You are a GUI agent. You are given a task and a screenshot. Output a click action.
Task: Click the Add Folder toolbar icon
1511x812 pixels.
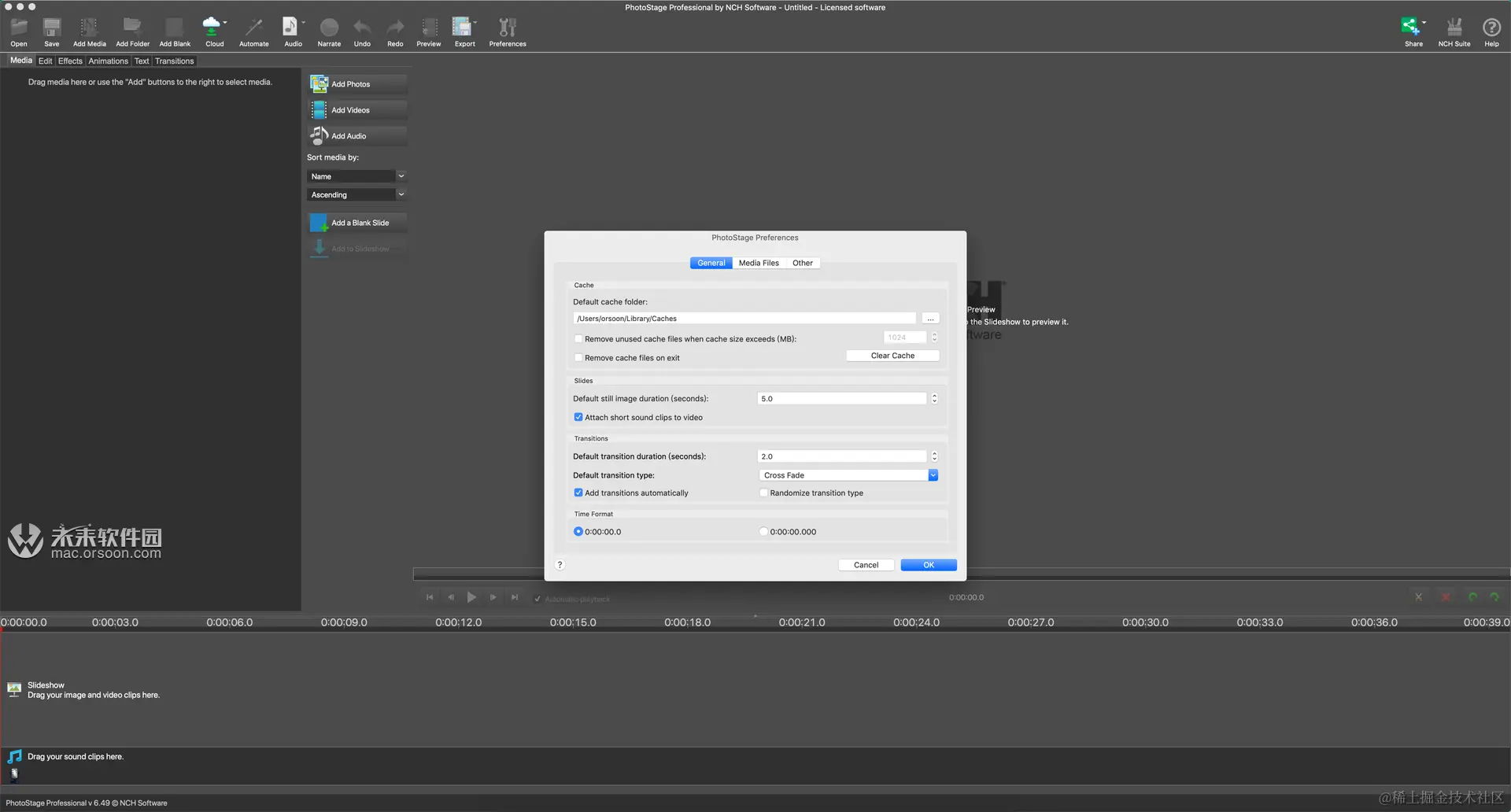[x=132, y=32]
